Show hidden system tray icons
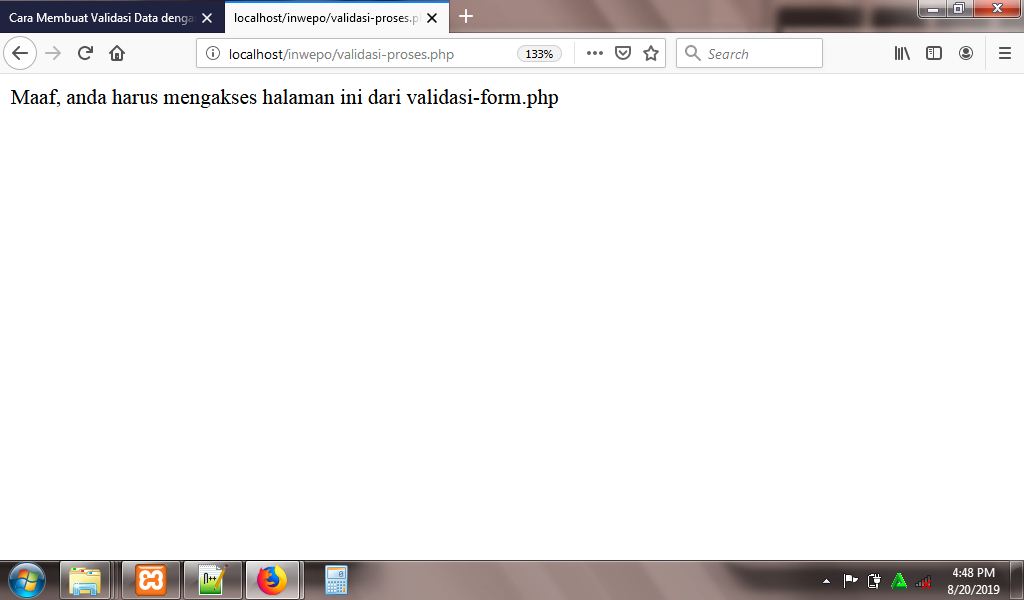The width and height of the screenshot is (1024, 600). 826,580
